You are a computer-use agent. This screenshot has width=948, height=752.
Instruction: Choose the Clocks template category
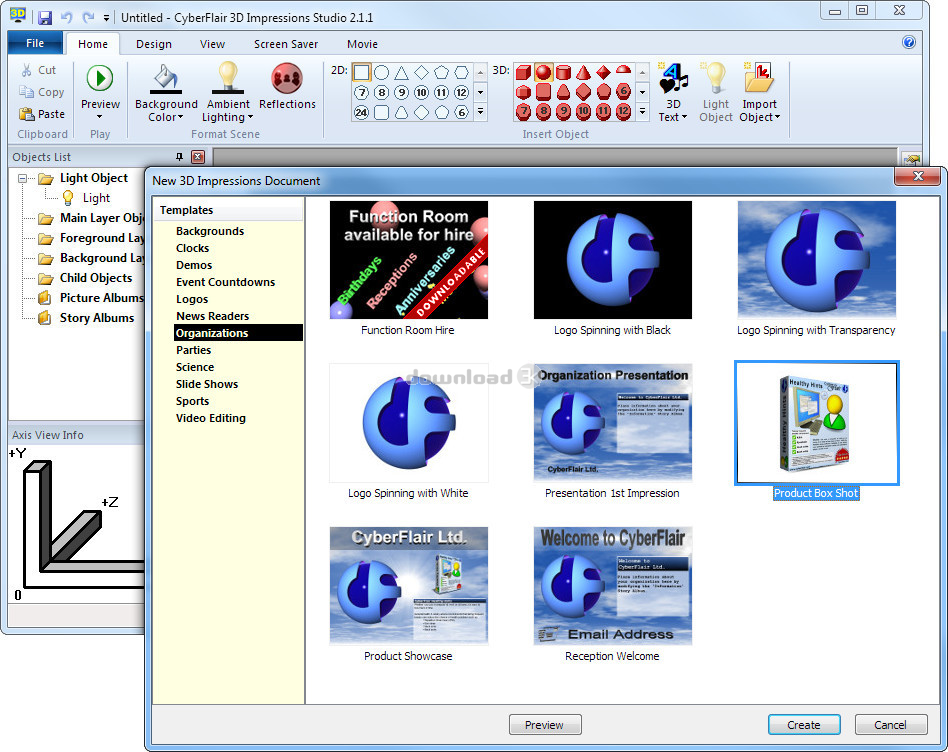(192, 248)
